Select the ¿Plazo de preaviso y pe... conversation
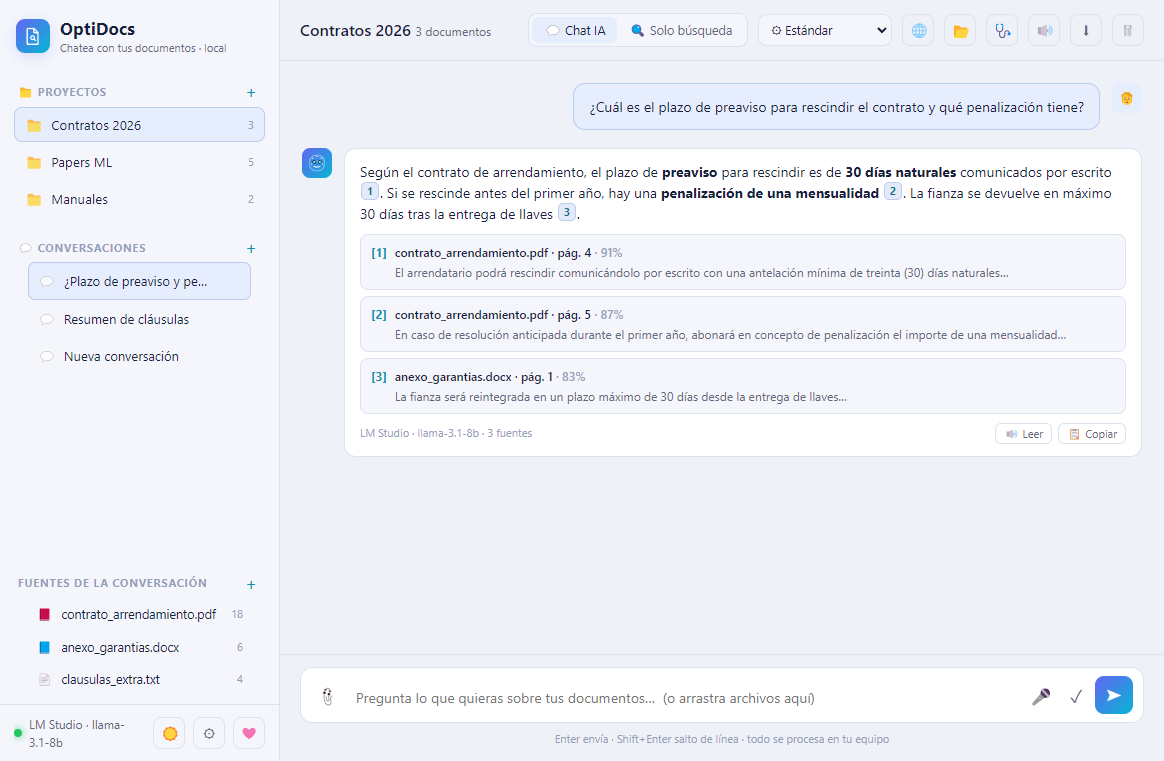This screenshot has width=1164, height=761. click(x=140, y=281)
